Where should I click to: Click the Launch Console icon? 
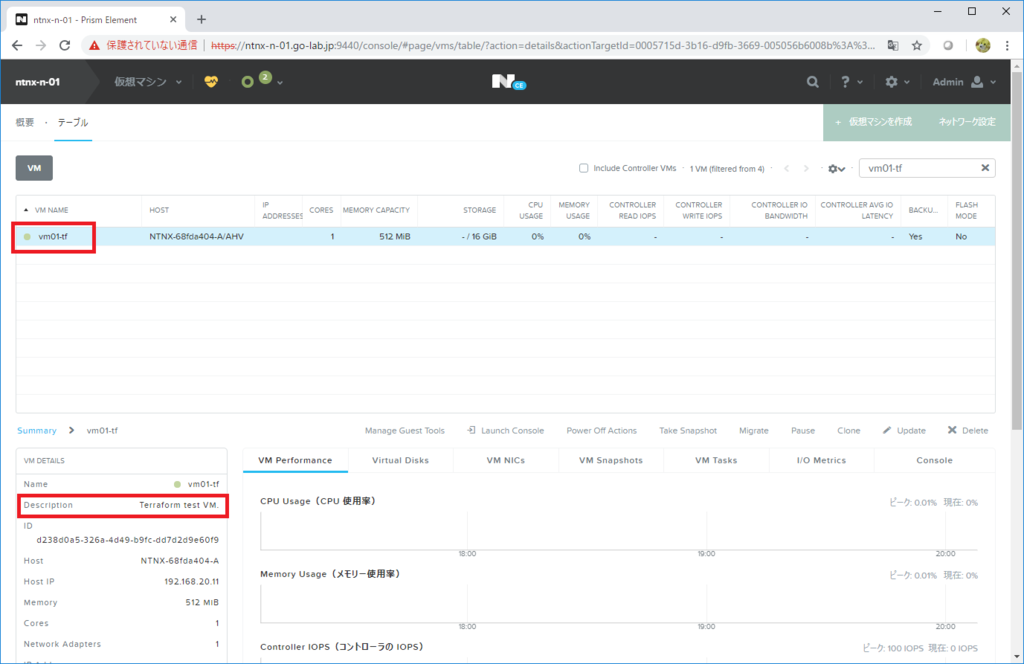click(x=472, y=430)
